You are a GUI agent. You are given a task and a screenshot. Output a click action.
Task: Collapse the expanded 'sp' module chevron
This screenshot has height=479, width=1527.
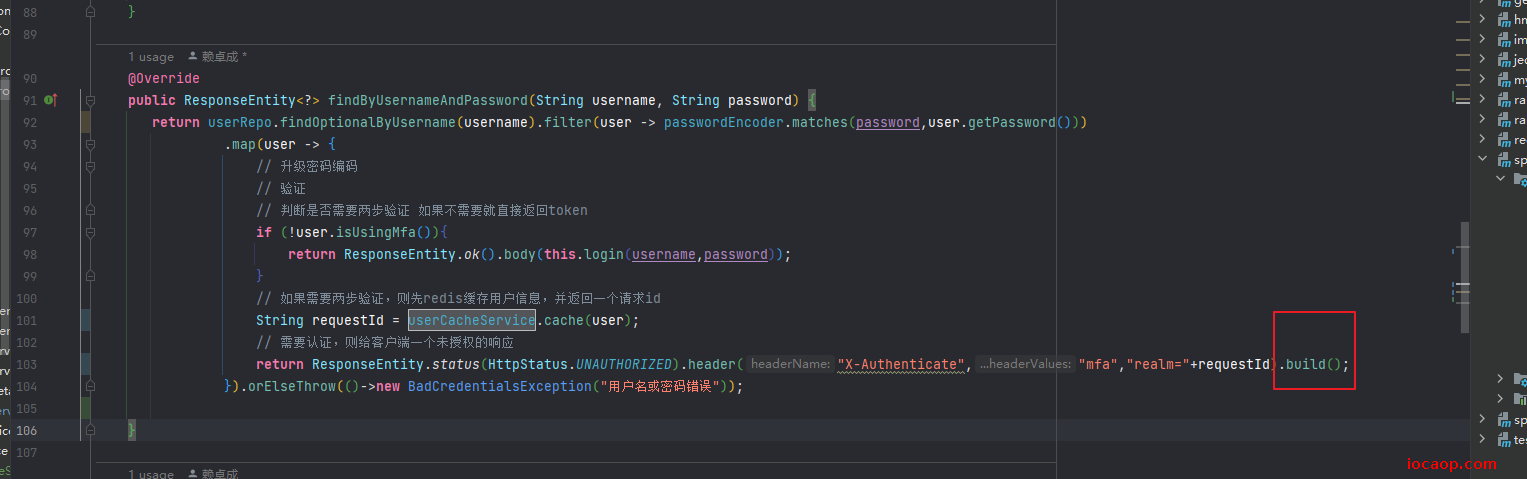1483,159
